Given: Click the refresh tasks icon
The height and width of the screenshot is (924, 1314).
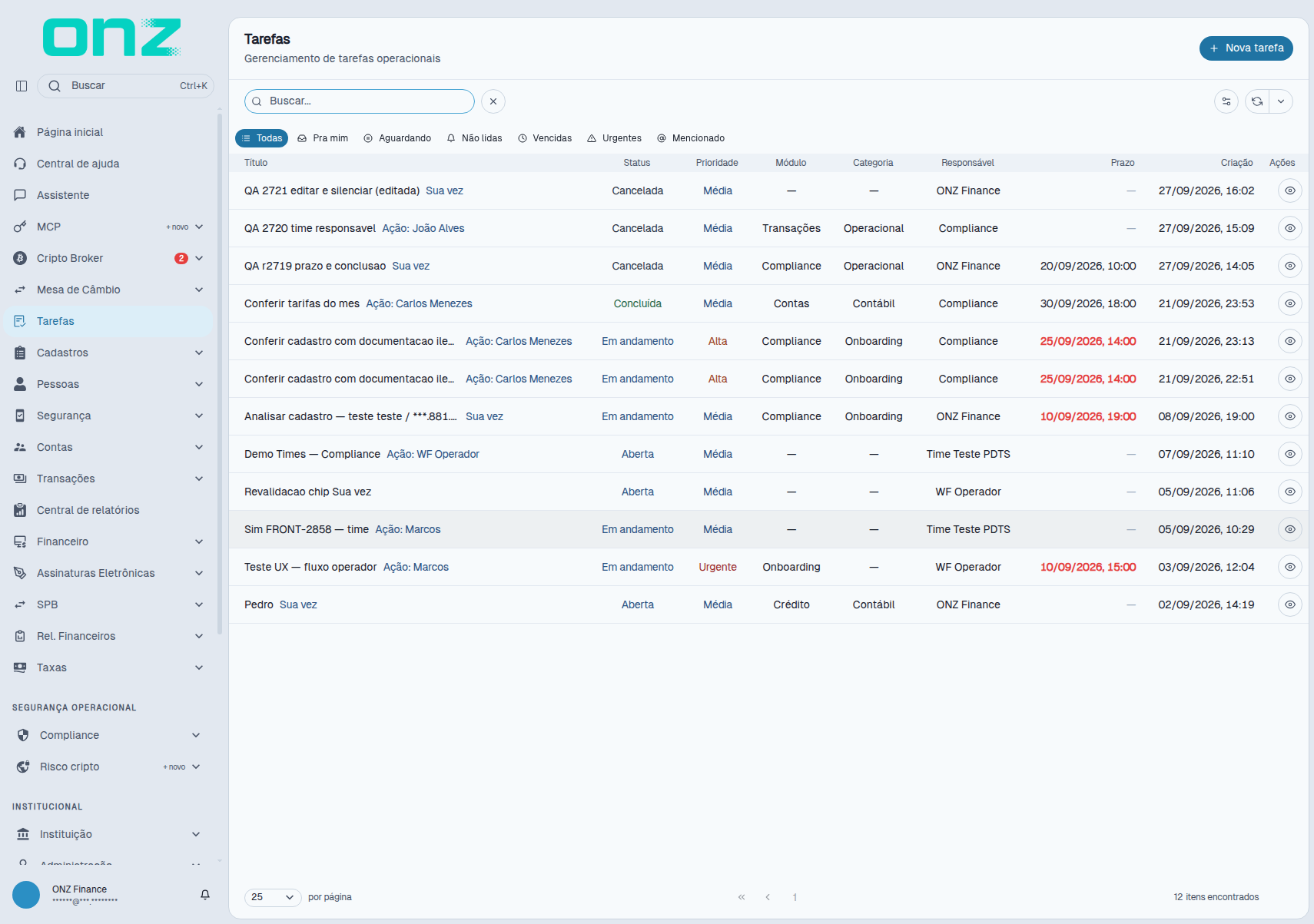Looking at the screenshot, I should [x=1257, y=101].
